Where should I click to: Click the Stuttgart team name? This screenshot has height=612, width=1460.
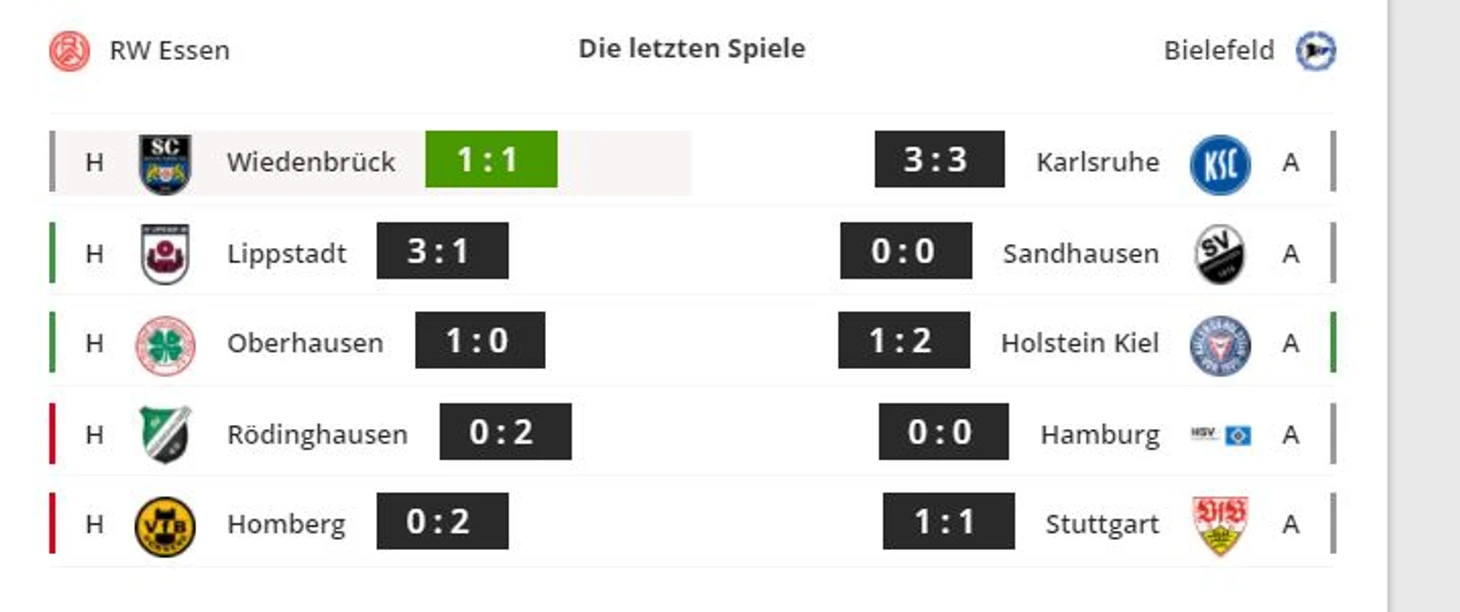(x=1102, y=525)
